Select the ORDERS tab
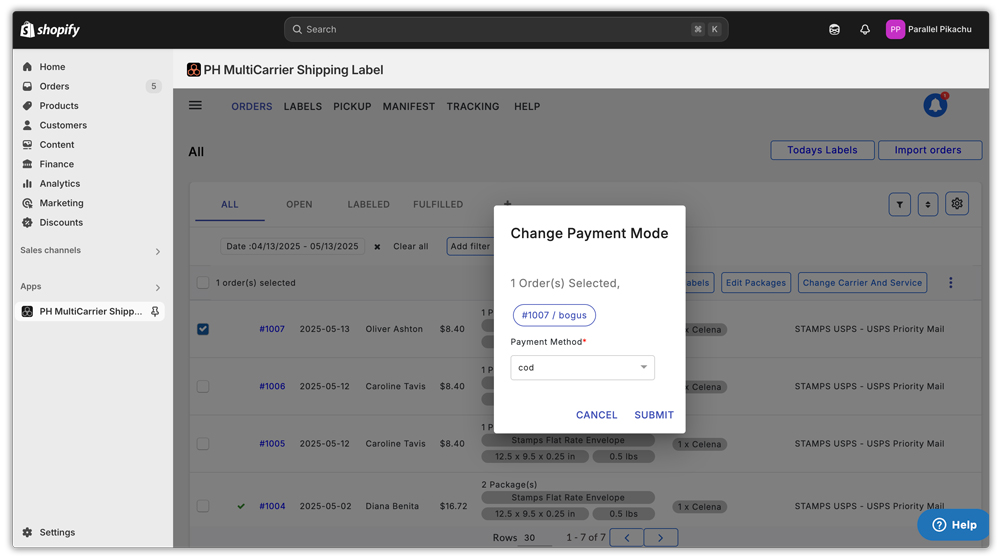 click(252, 107)
